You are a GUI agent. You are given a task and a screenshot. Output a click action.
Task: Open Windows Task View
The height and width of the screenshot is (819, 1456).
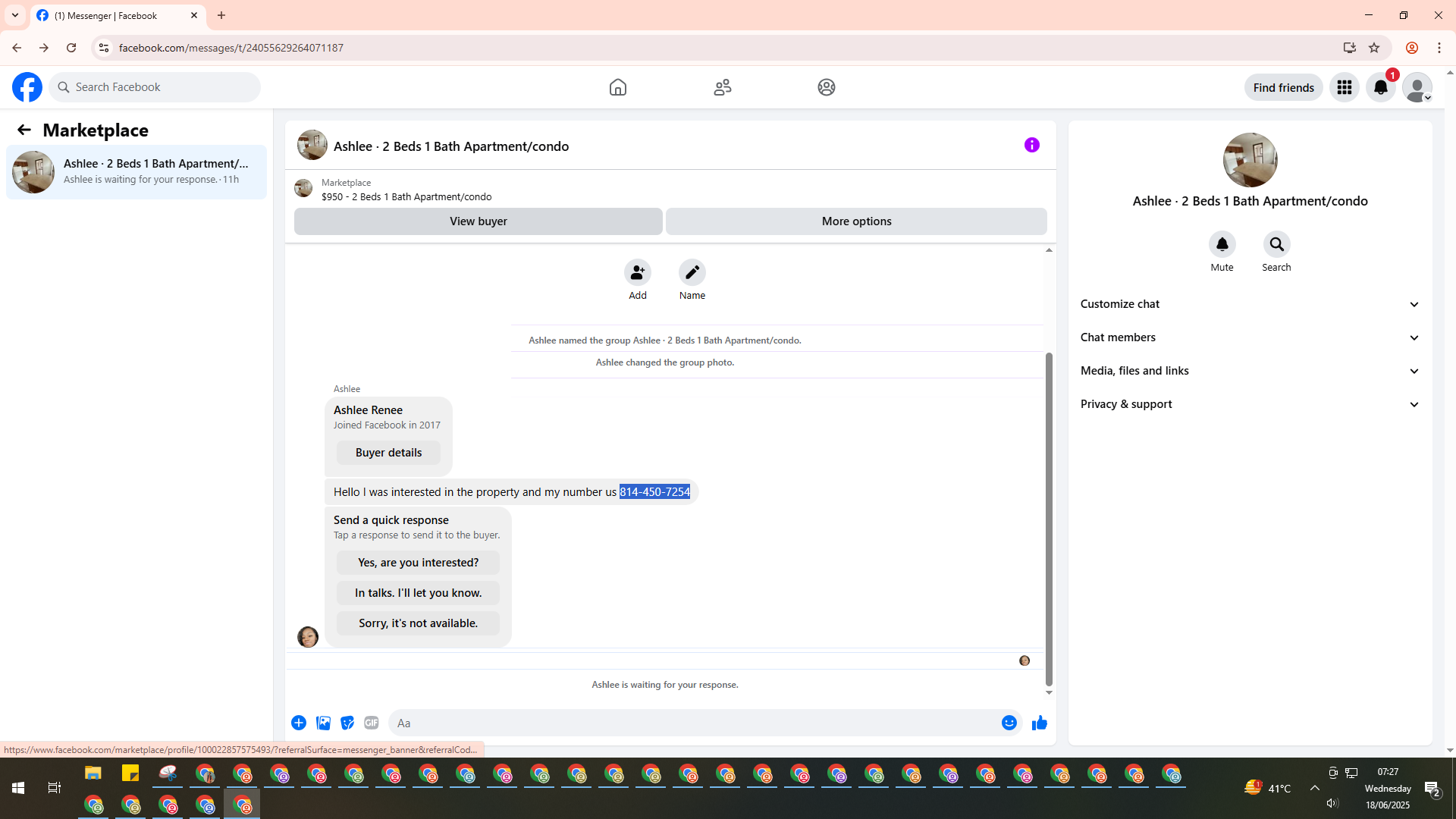coord(55,788)
